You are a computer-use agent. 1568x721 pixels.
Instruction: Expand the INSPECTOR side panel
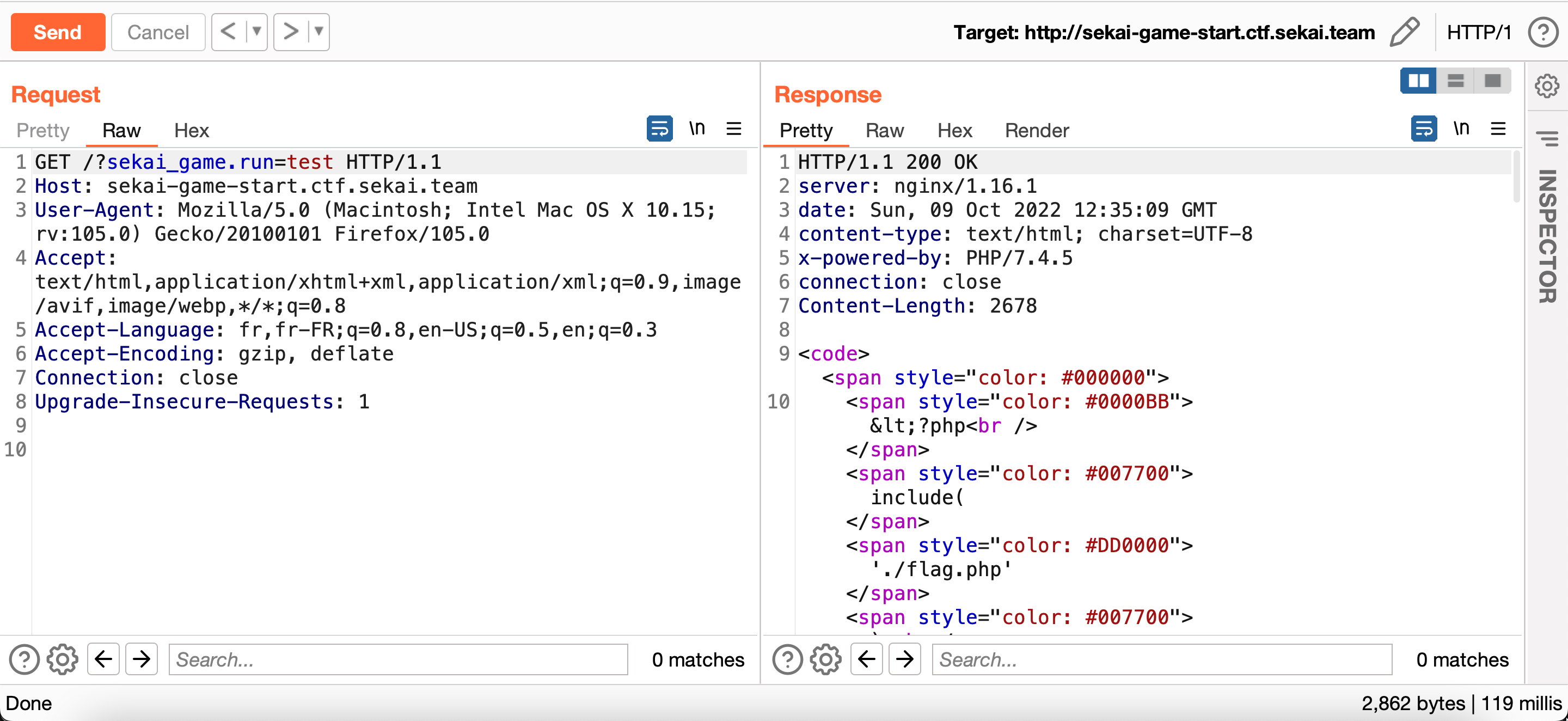coord(1547,236)
